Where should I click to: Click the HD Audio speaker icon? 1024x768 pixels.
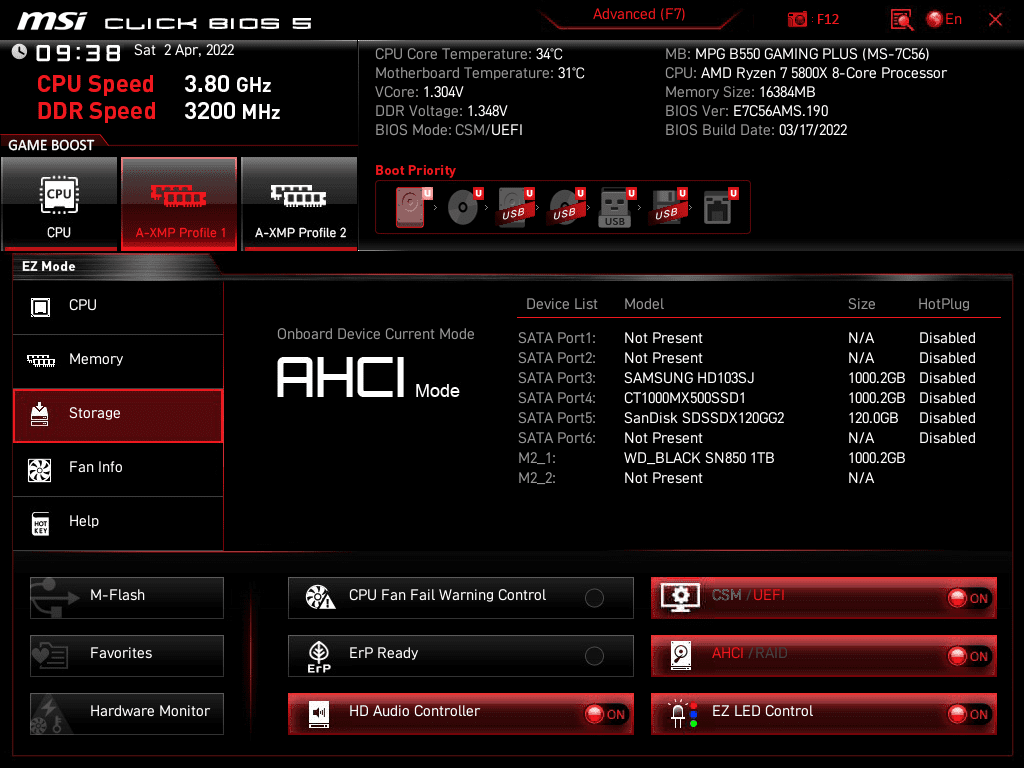point(319,714)
